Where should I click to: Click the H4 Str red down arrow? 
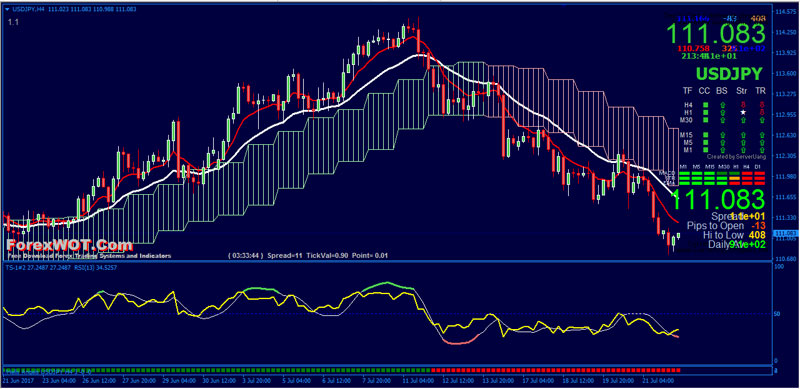[x=743, y=105]
